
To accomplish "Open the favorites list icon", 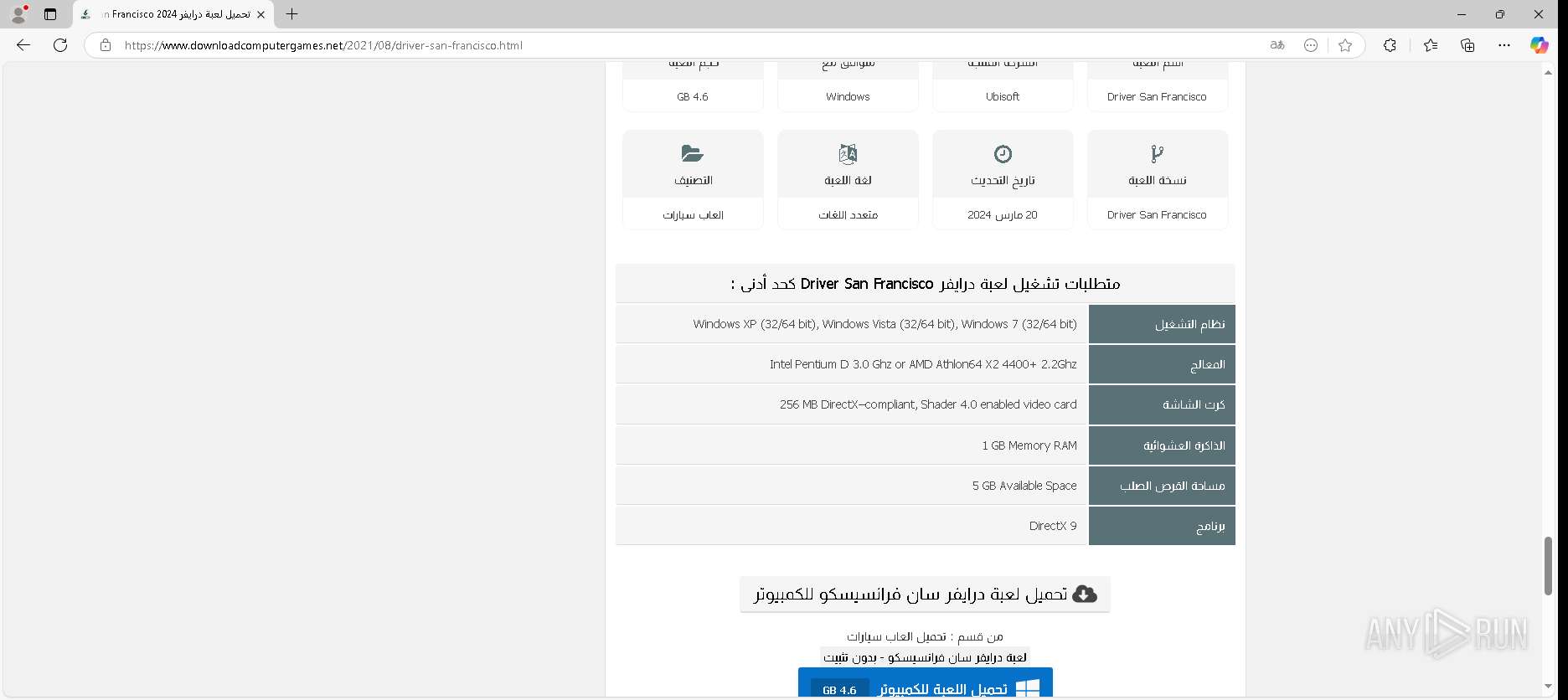I will 1431,45.
